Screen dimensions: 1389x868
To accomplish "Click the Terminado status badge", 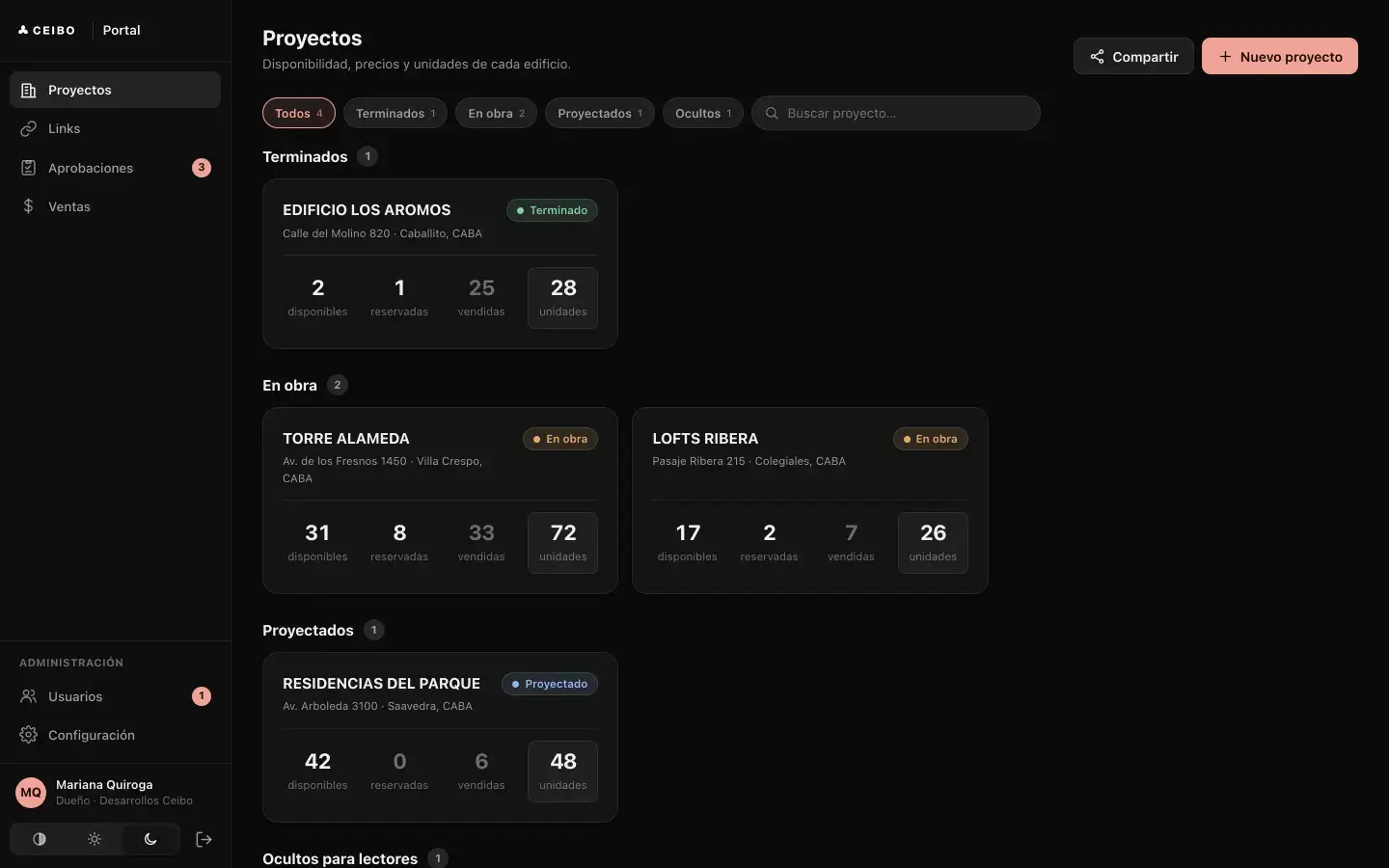I will pos(552,210).
